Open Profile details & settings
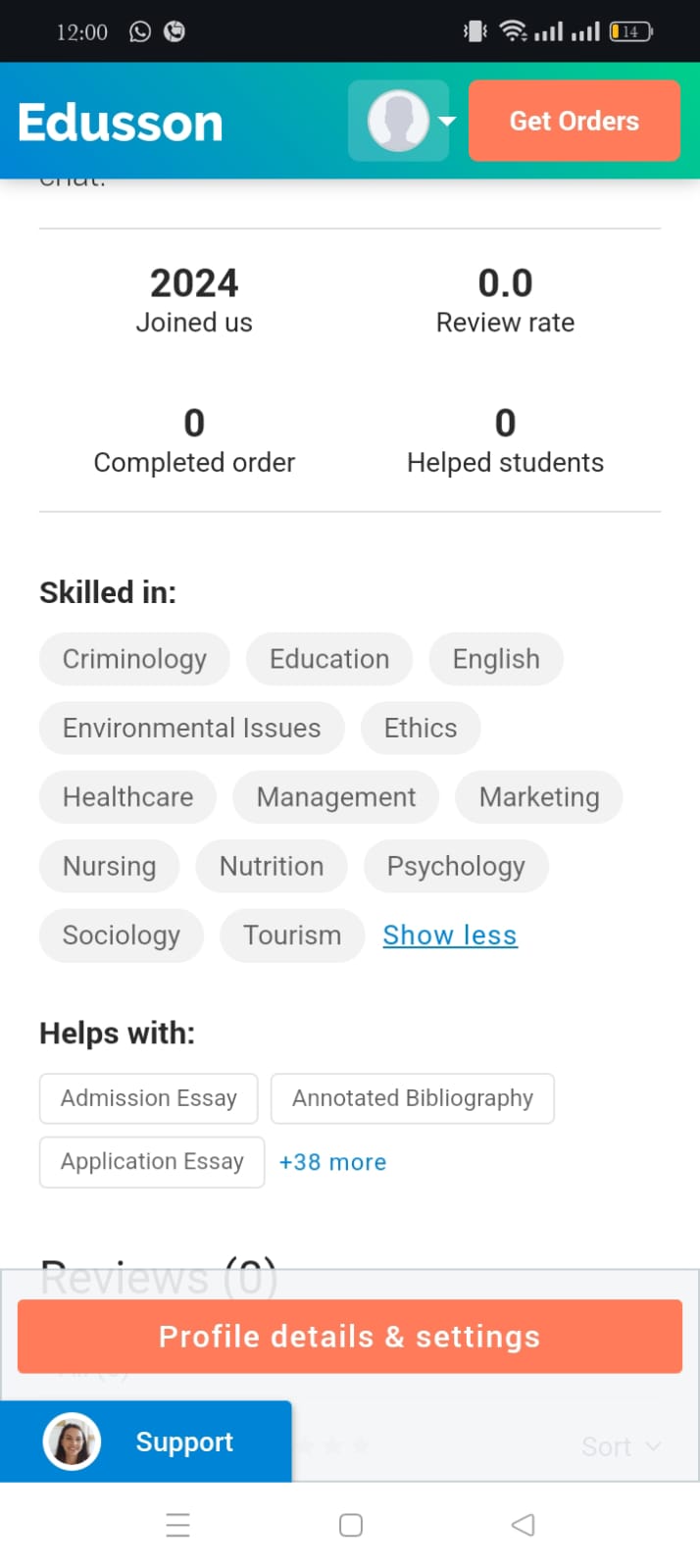 (x=350, y=1337)
